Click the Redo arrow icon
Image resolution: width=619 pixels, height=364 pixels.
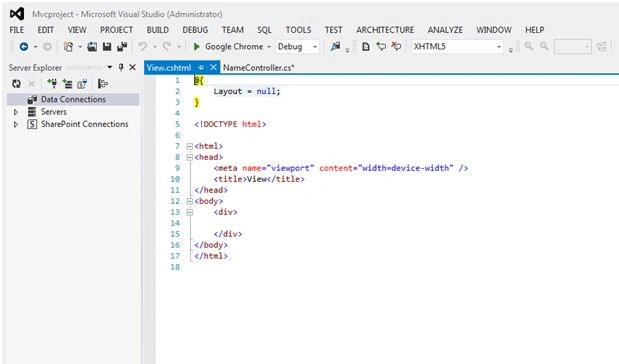[167, 47]
